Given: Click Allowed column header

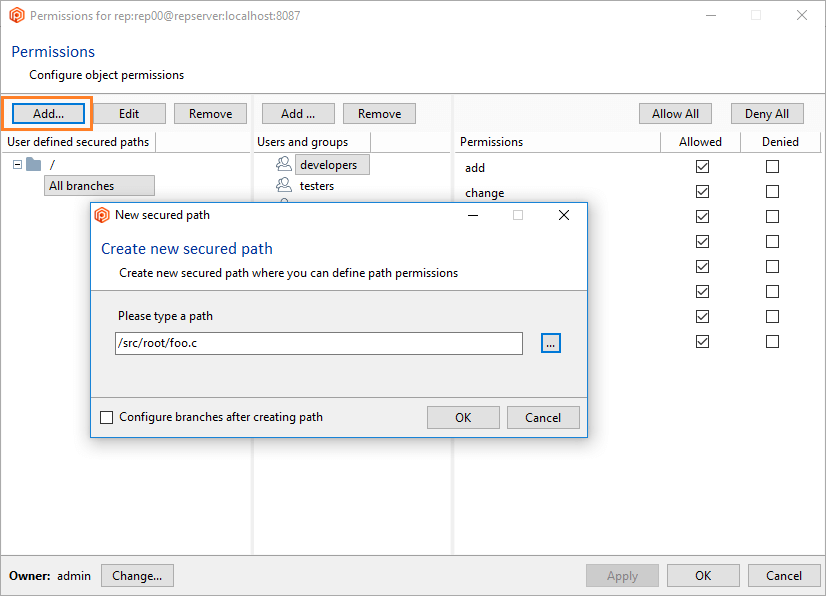Looking at the screenshot, I should [x=701, y=142].
